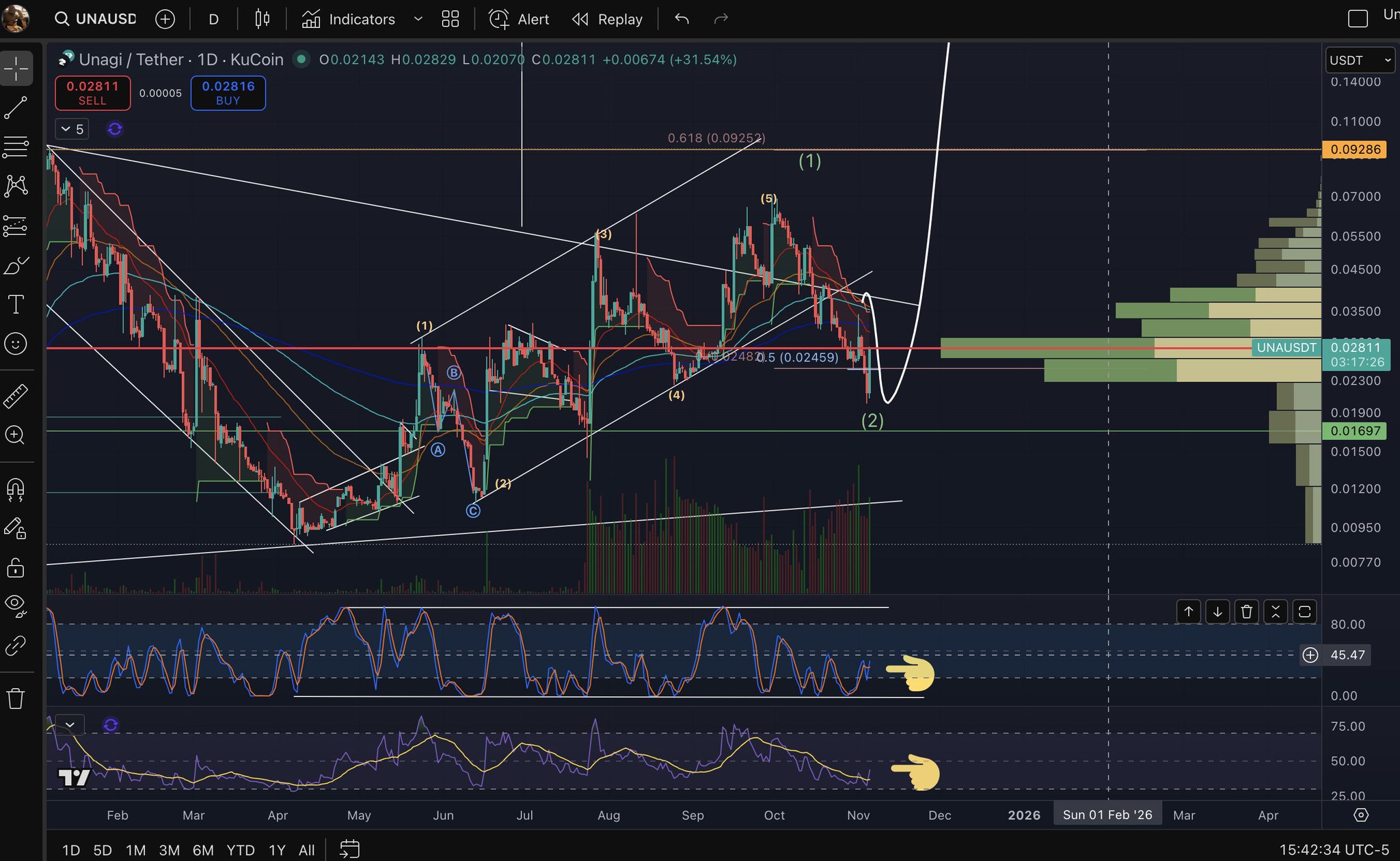Click the 0.02816 BUY button
The image size is (1400, 861).
pyautogui.click(x=228, y=93)
